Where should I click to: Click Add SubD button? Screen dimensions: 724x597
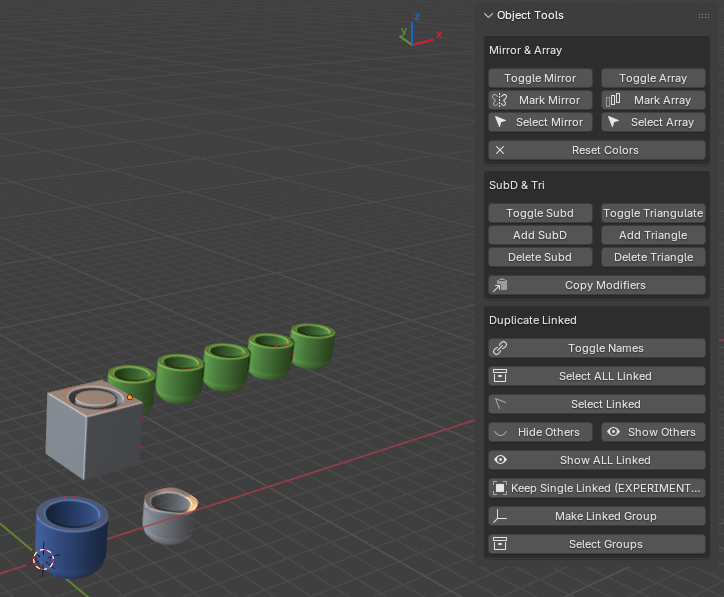point(540,235)
